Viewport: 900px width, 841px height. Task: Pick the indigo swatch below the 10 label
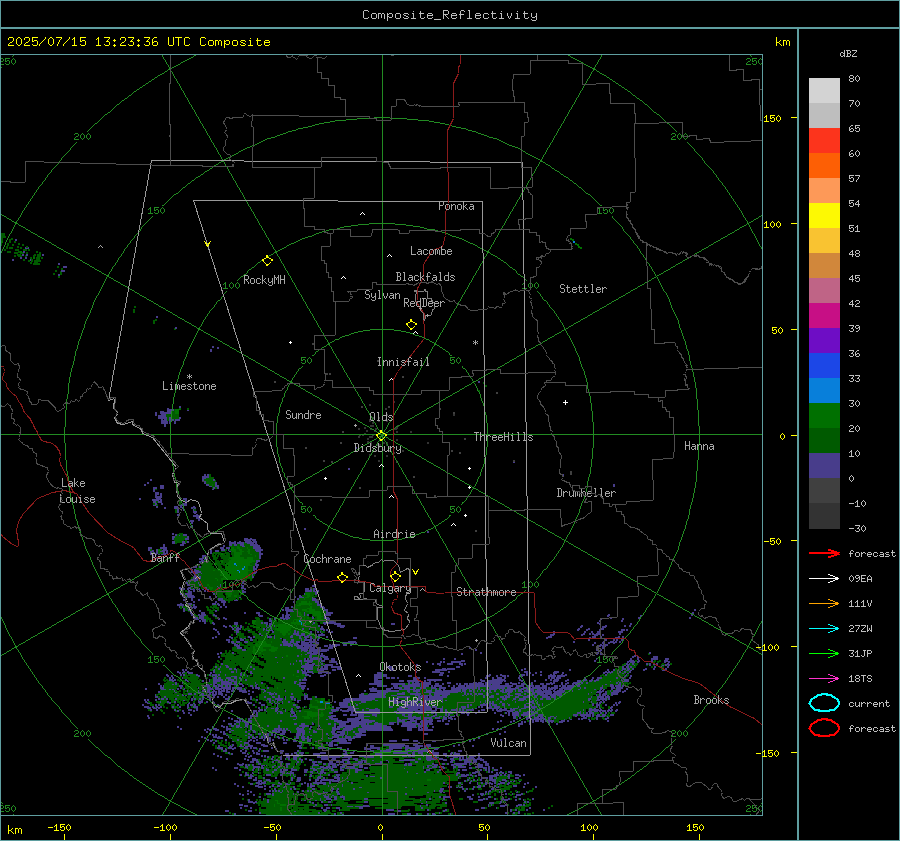click(824, 466)
